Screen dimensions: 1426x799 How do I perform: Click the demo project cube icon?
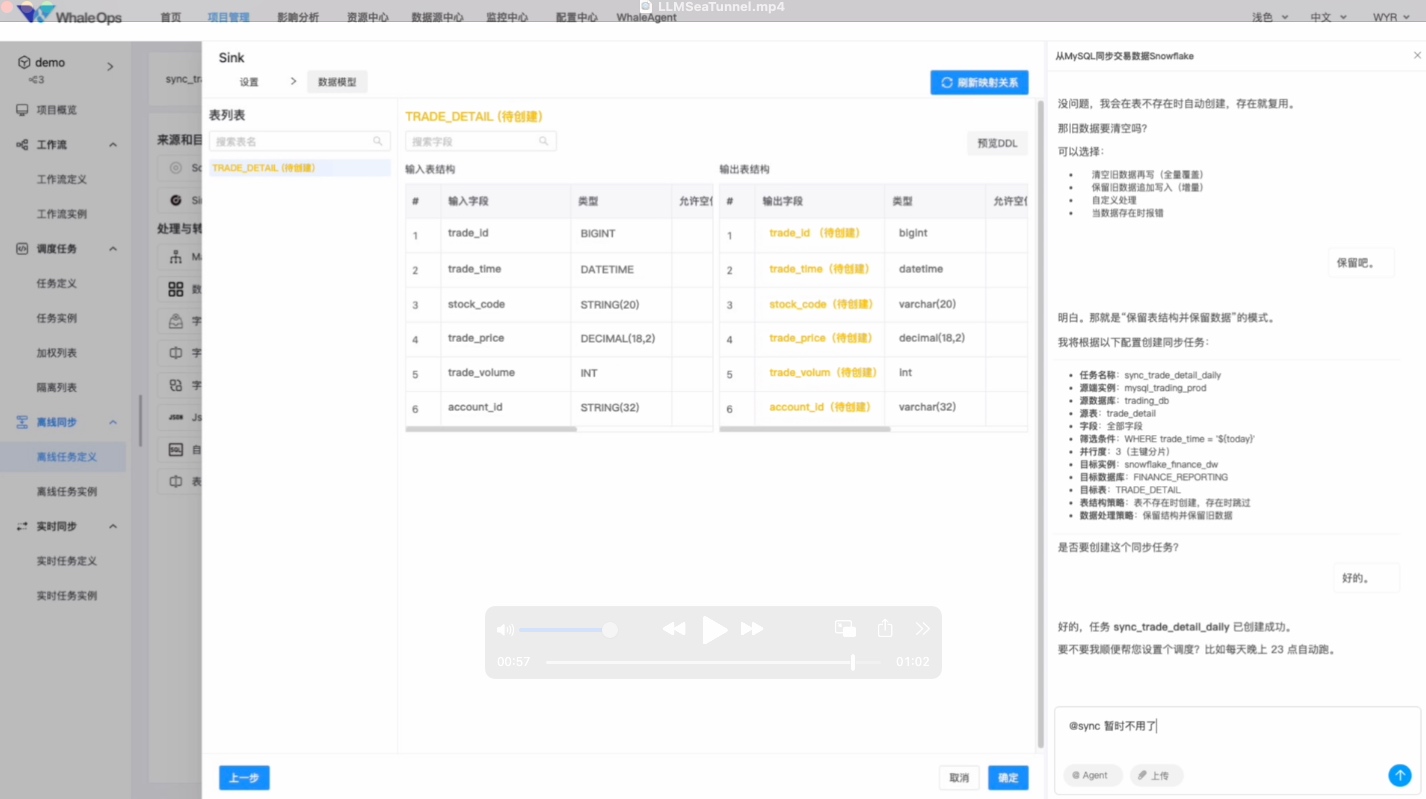[x=24, y=63]
